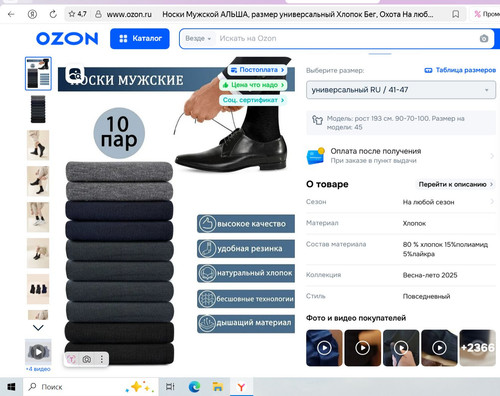
Task: Click the model info clothing icon
Action: pos(317,120)
